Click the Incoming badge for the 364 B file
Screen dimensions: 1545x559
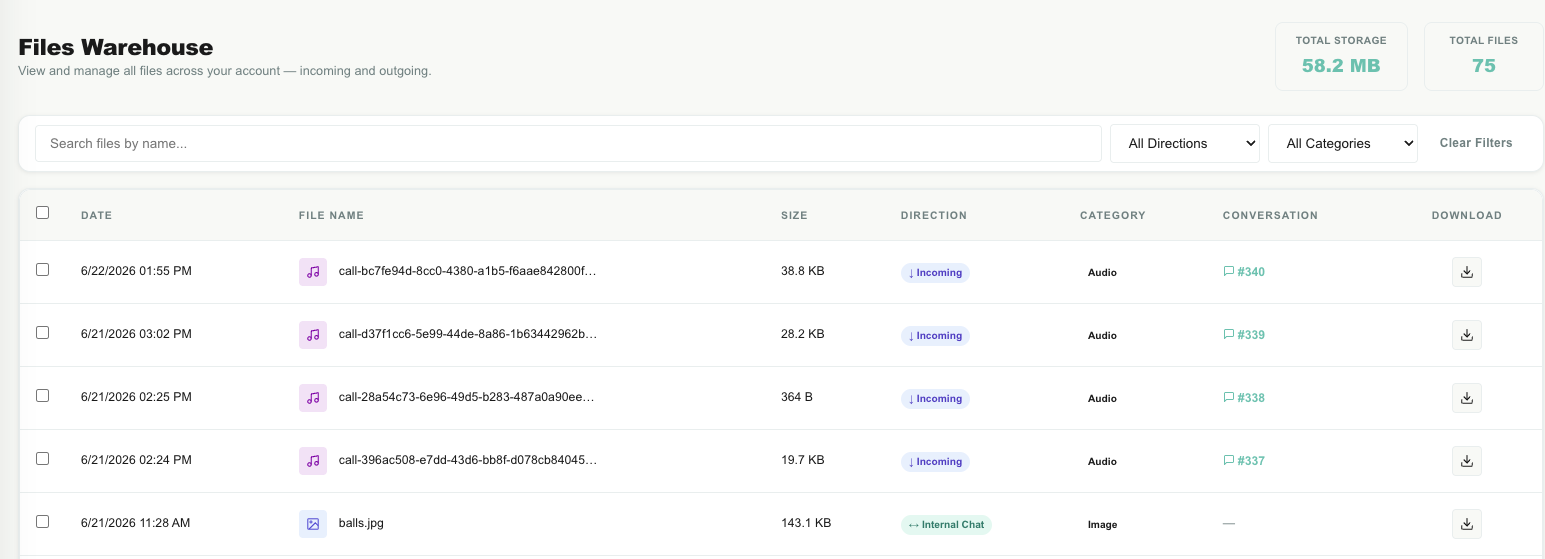click(935, 398)
